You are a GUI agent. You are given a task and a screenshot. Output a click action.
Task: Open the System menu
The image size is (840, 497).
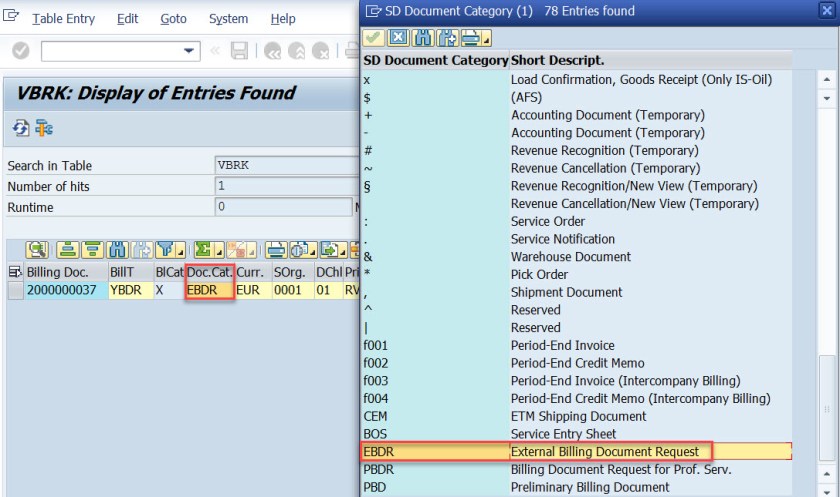point(228,19)
